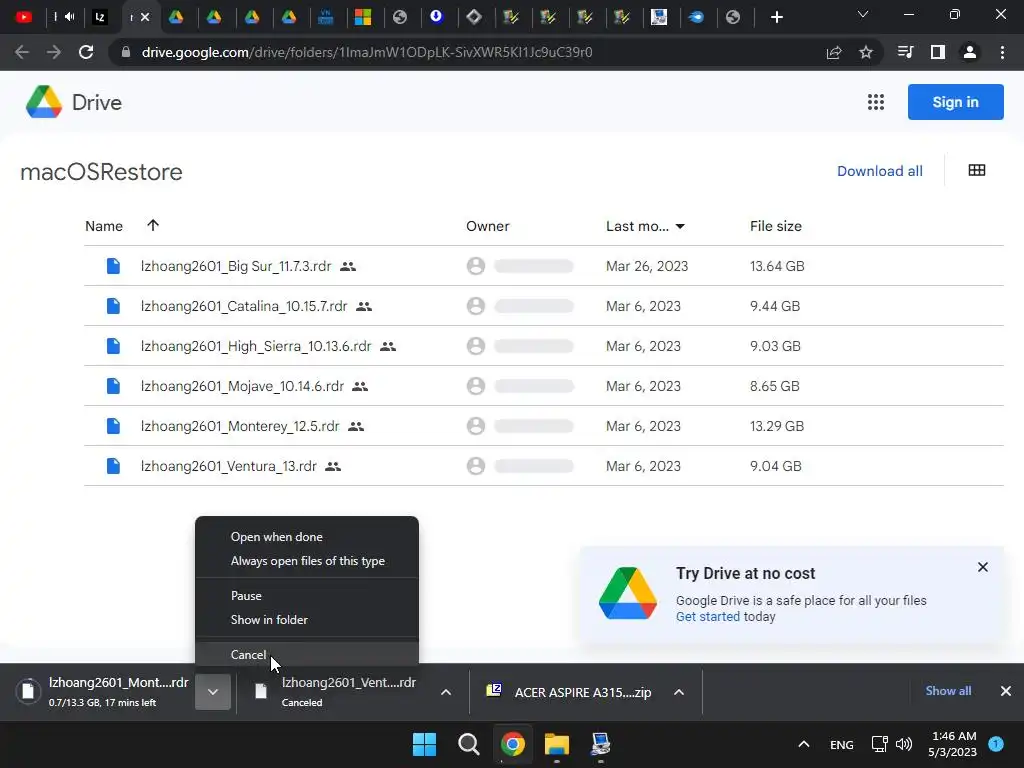Show hidden system tray icons
Screen dimensions: 1024x768
pyautogui.click(x=804, y=744)
